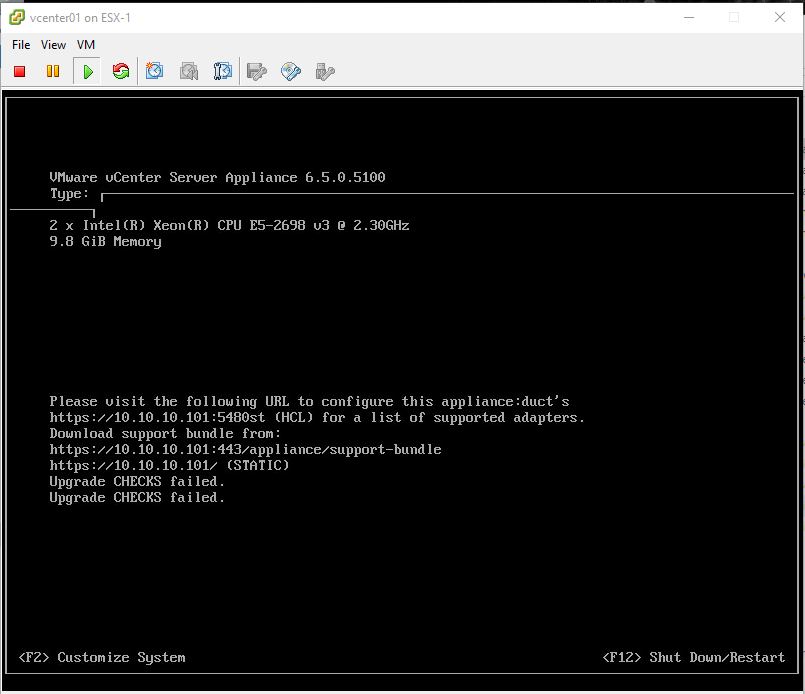Click <F2> Customize System option

point(102,657)
